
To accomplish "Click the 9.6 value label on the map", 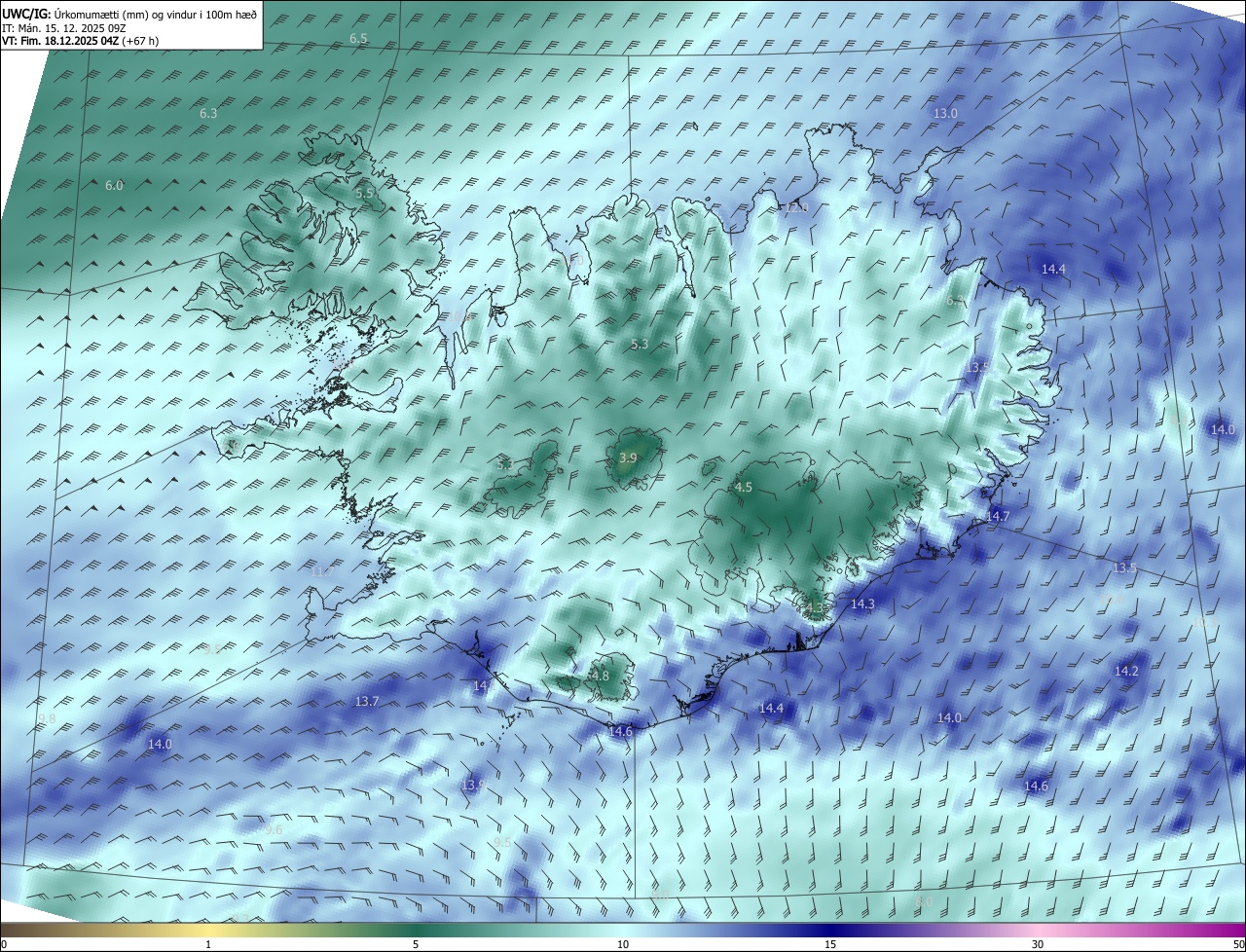I will [x=273, y=830].
